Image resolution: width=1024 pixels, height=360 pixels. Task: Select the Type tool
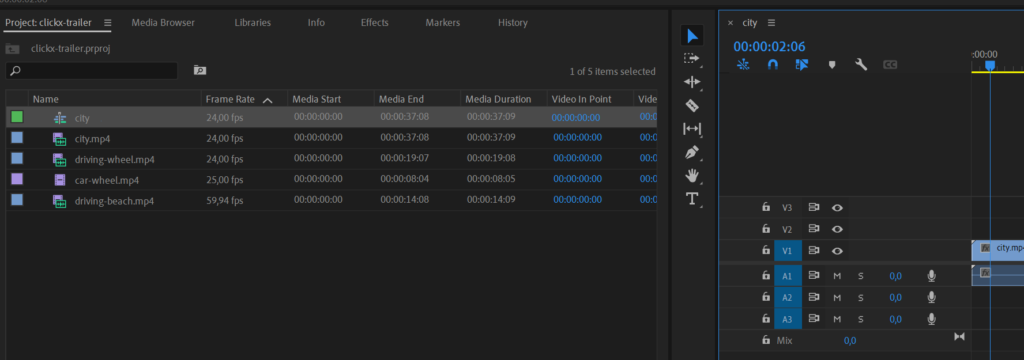[692, 199]
